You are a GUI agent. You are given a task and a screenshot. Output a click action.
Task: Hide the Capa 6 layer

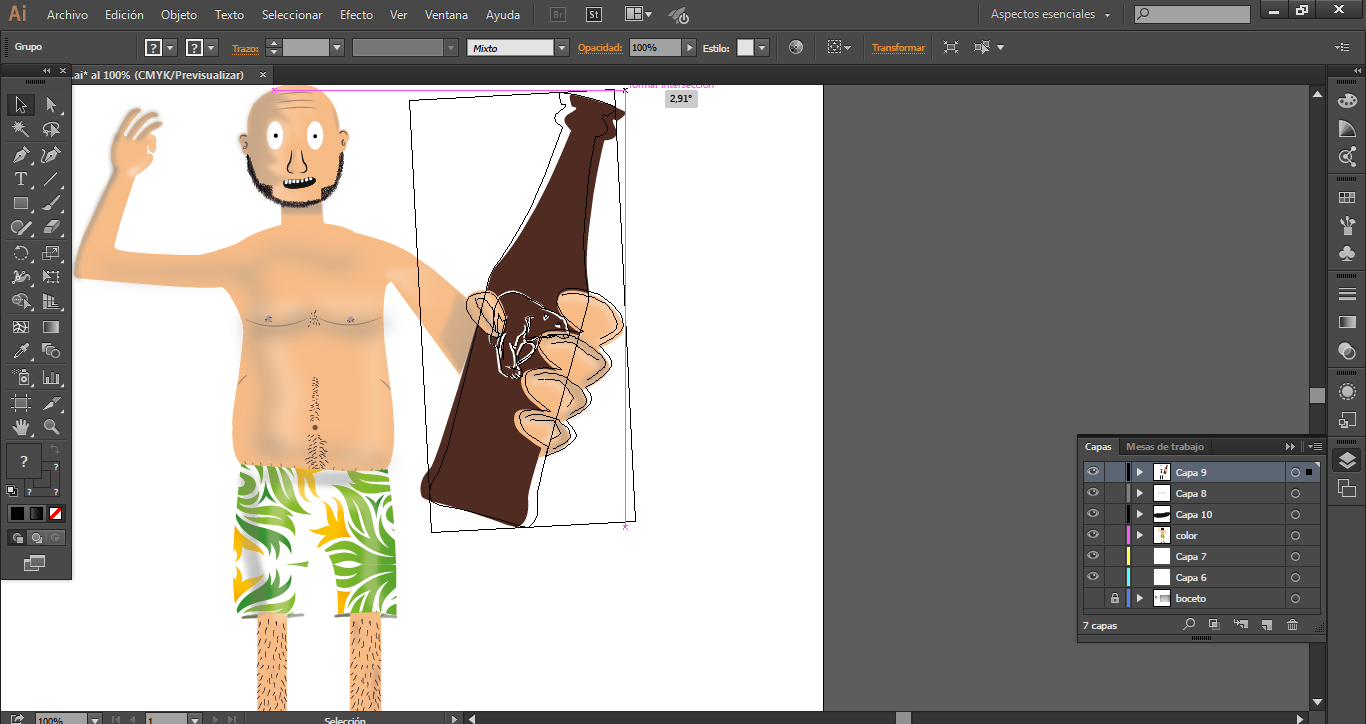[x=1093, y=577]
